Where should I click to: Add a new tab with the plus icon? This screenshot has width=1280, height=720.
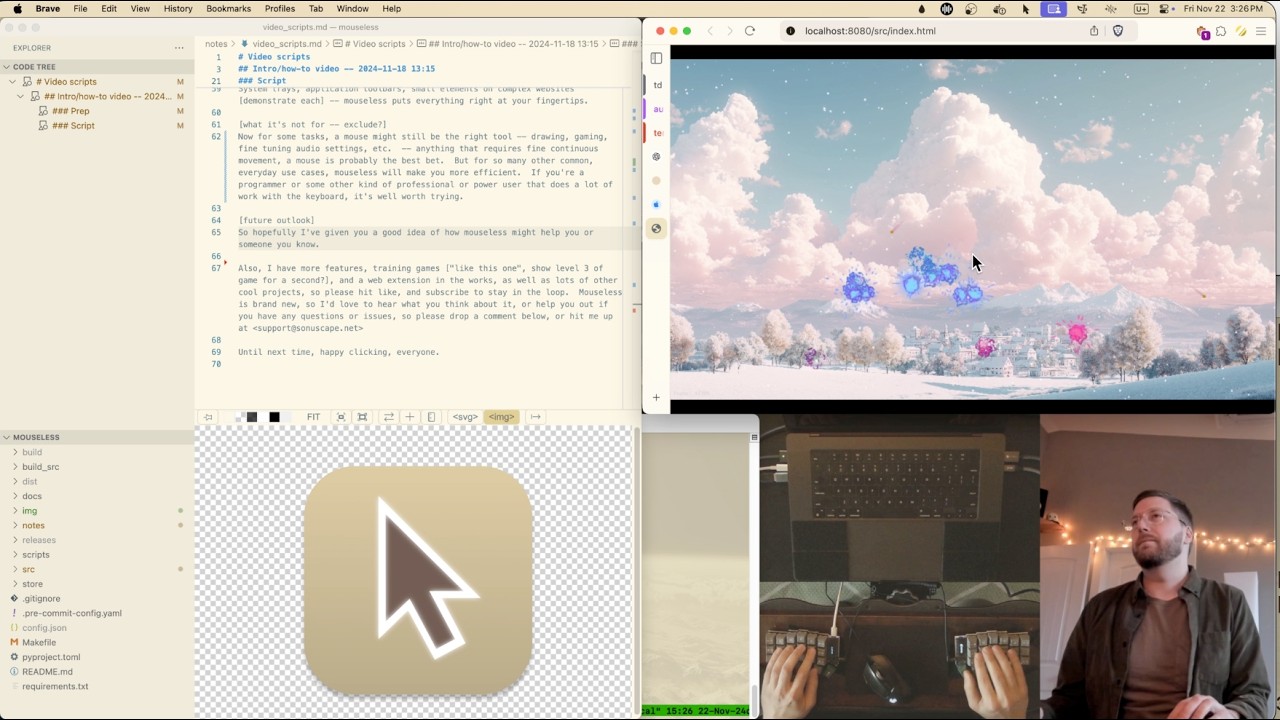[656, 398]
